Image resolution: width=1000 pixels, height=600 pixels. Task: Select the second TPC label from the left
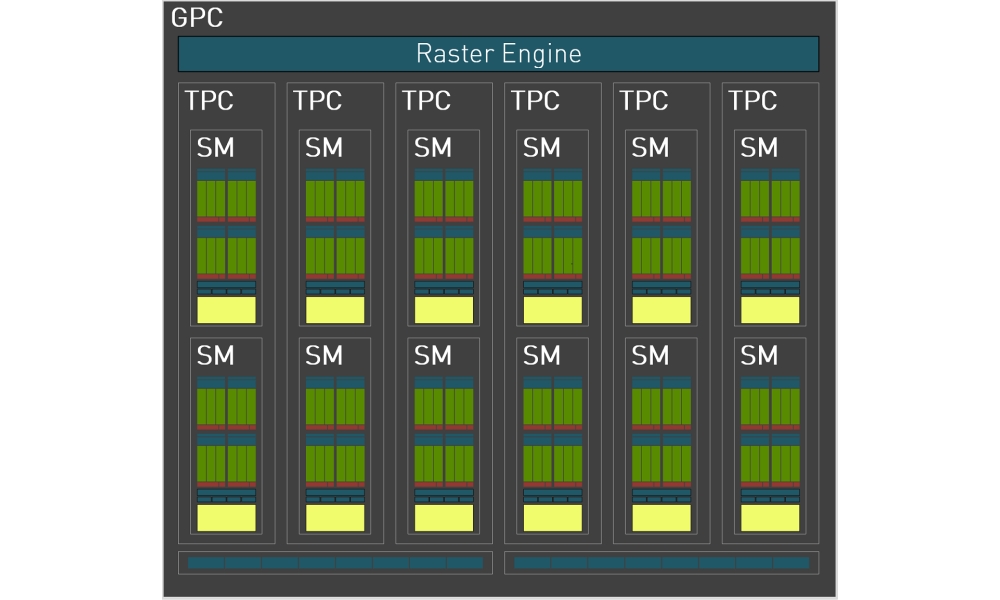click(317, 101)
